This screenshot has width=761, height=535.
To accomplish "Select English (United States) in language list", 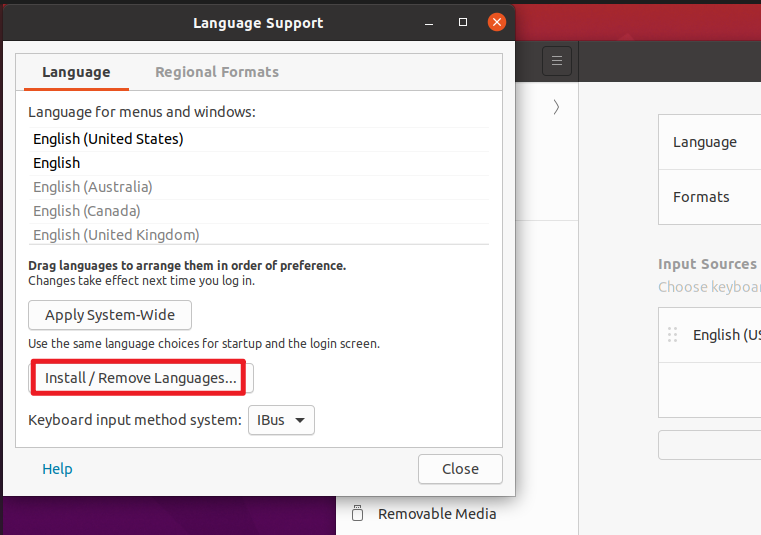I will pyautogui.click(x=259, y=139).
